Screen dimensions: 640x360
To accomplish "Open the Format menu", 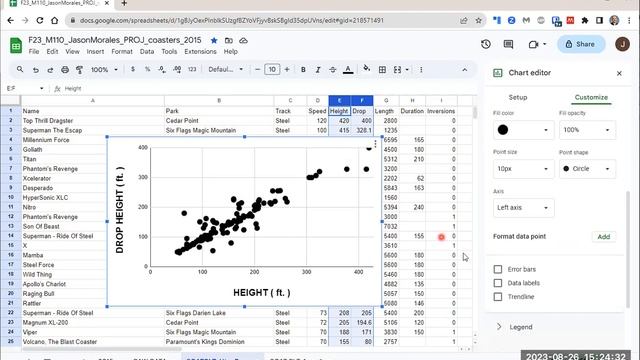I will (122, 52).
